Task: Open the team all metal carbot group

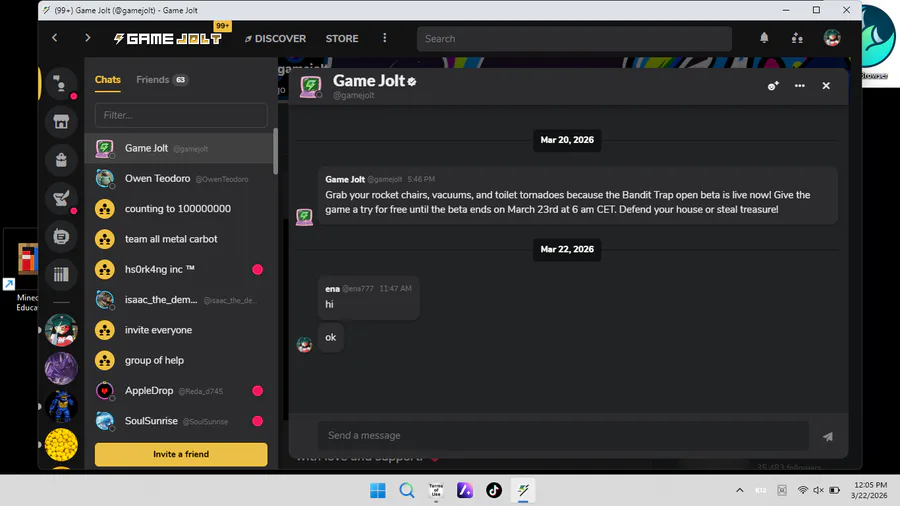Action: [179, 239]
